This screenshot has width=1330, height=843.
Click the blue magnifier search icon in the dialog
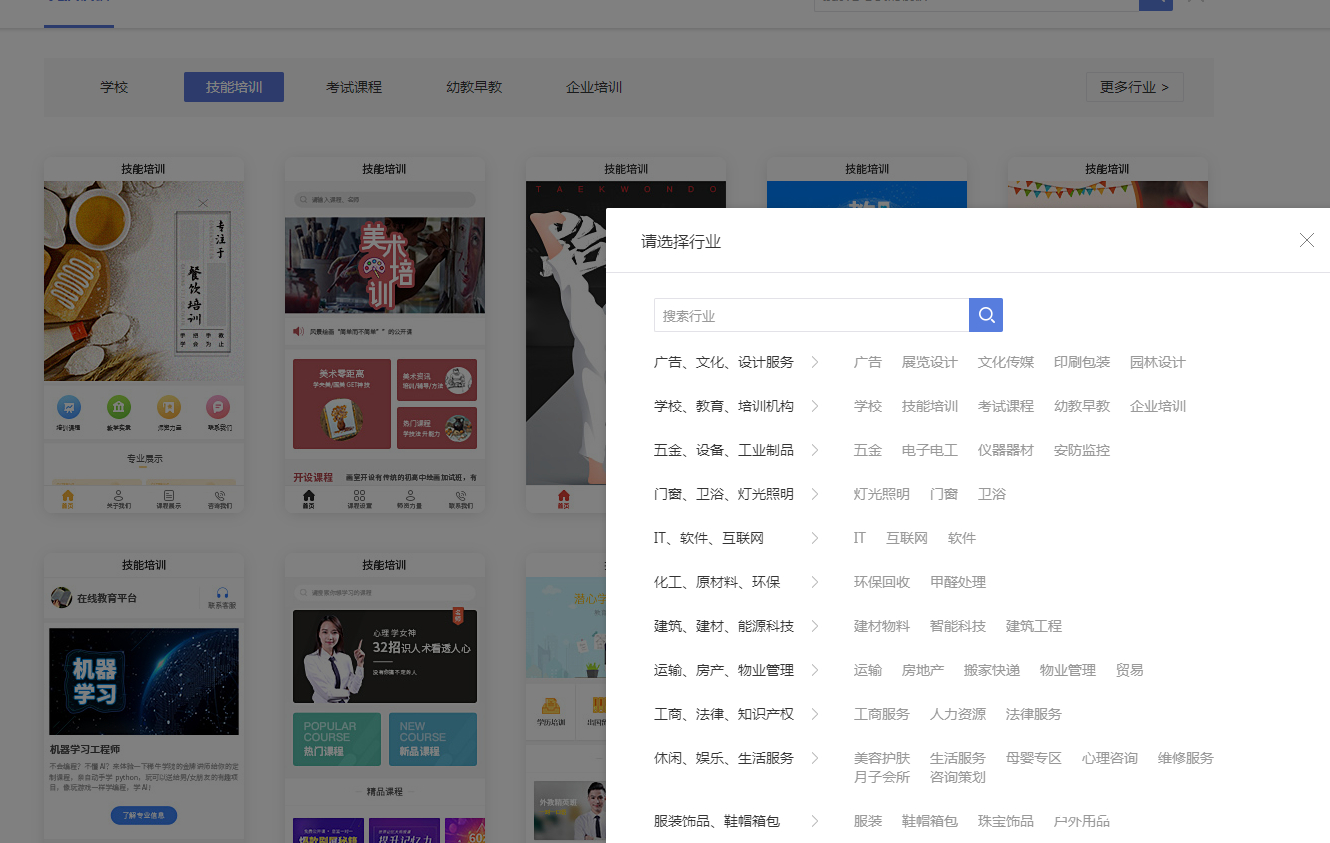pos(986,314)
